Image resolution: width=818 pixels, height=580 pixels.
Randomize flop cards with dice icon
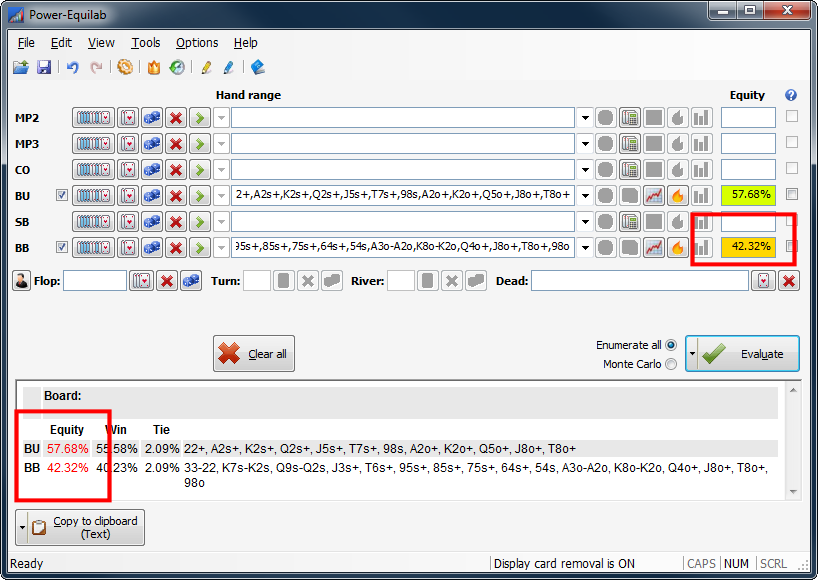191,281
